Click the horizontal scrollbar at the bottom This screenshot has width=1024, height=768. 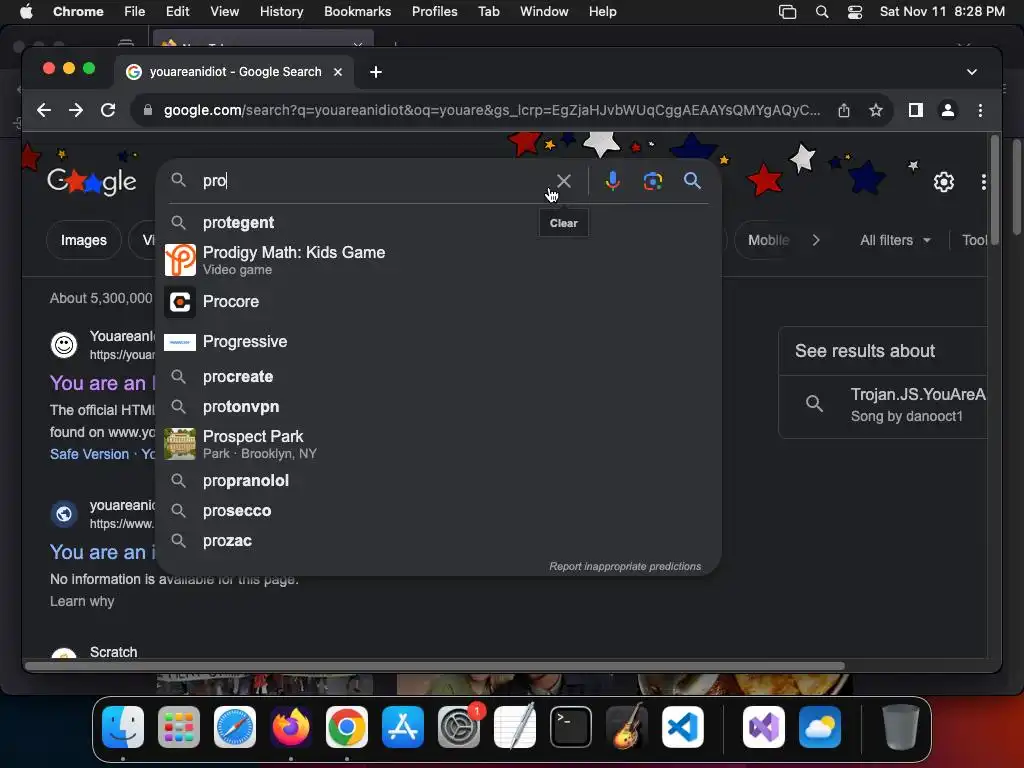(435, 666)
